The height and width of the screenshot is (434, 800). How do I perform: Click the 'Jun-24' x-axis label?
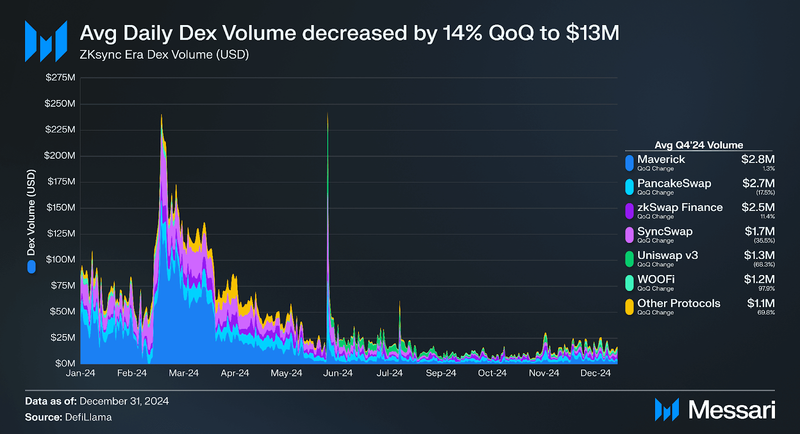point(338,373)
